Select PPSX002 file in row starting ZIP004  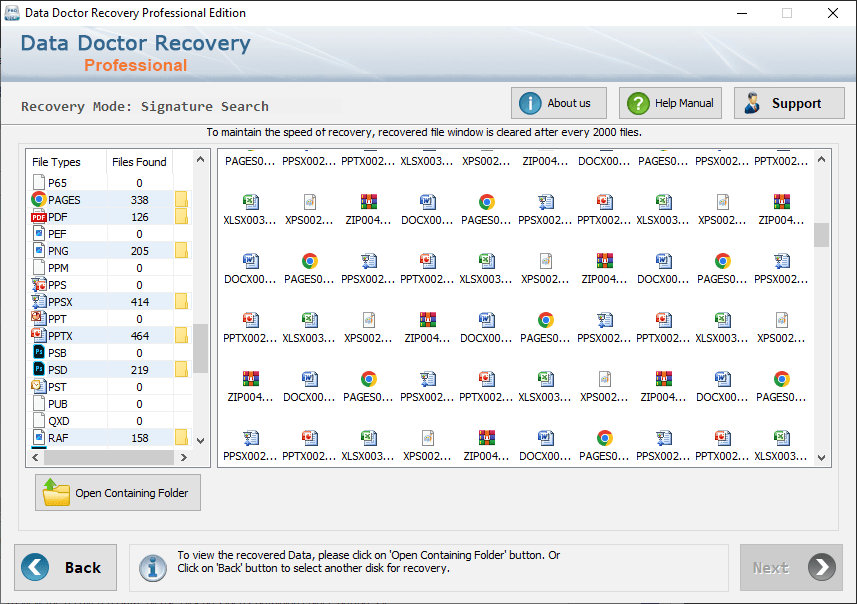point(427,387)
